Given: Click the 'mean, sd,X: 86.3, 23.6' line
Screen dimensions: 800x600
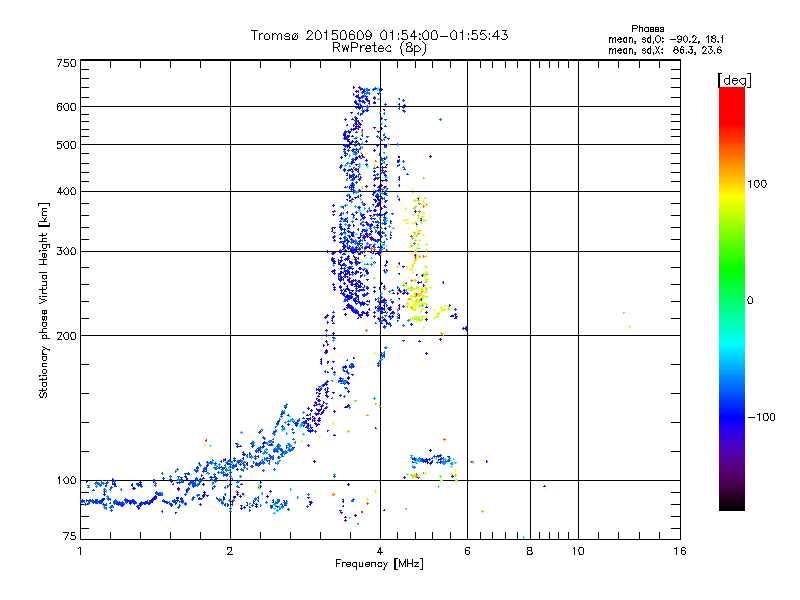Looking at the screenshot, I should tap(665, 50).
